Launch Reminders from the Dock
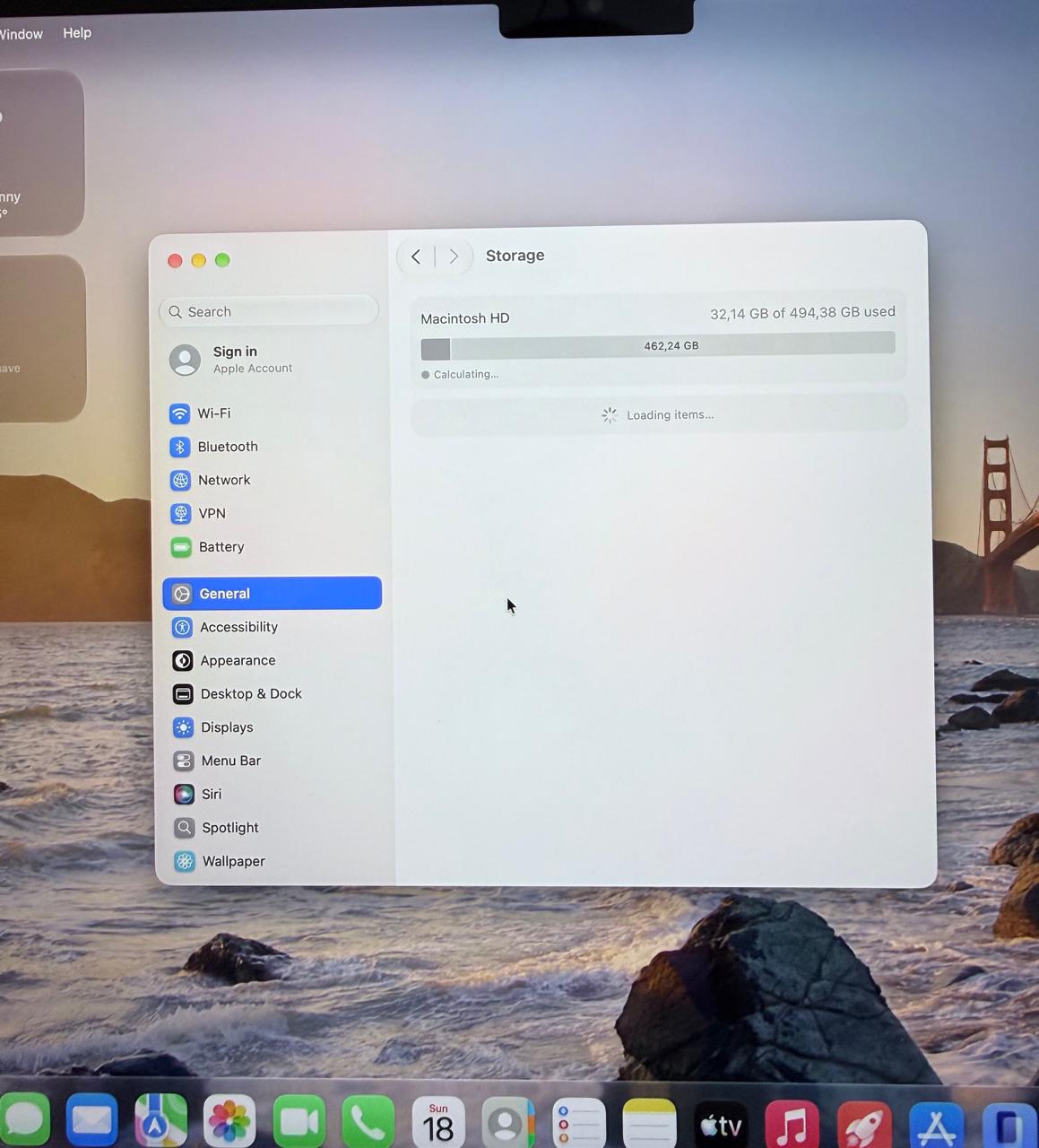This screenshot has width=1039, height=1148. click(x=579, y=1121)
